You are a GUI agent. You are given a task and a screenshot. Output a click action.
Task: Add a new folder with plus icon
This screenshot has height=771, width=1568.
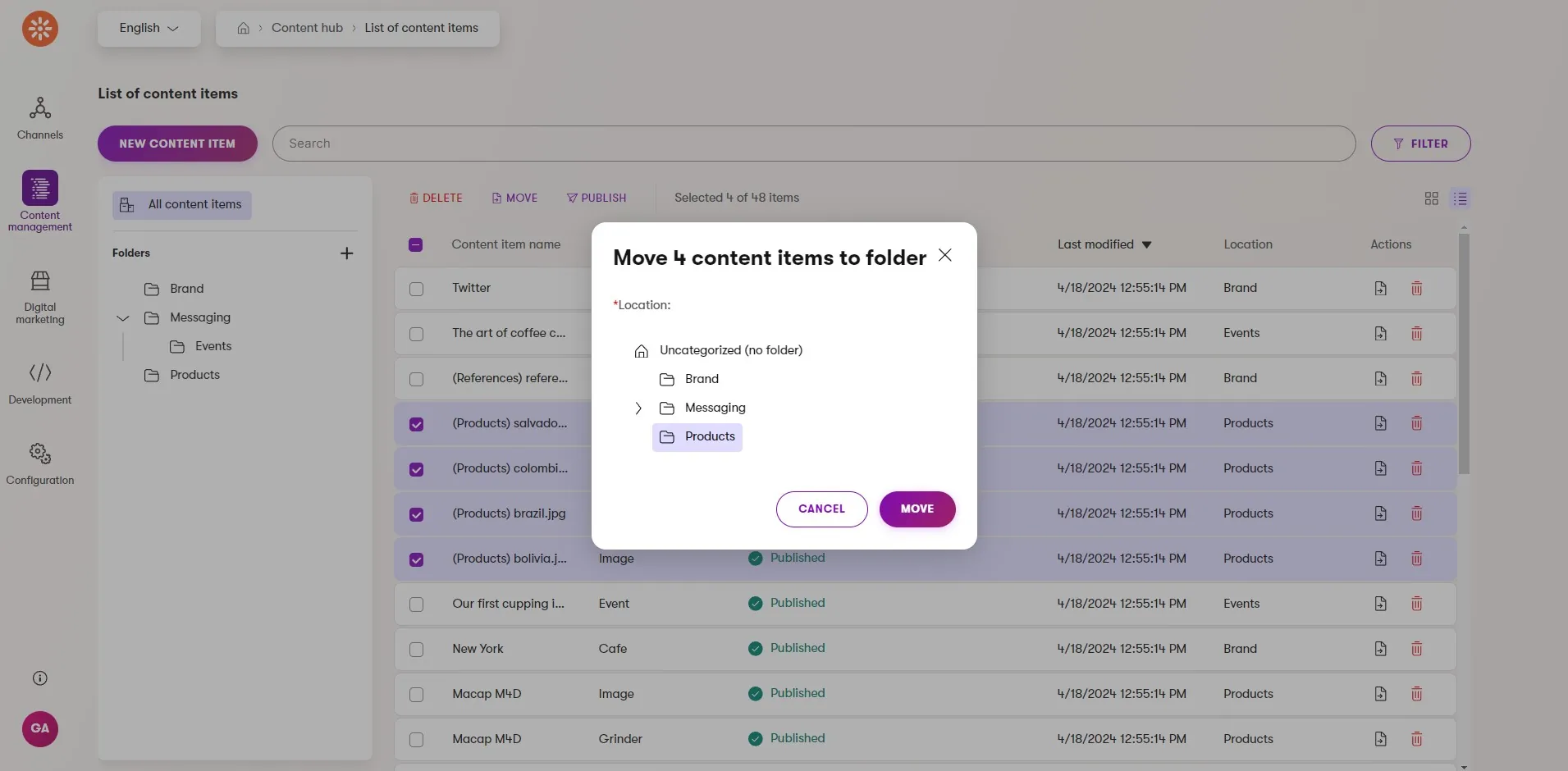tap(346, 253)
